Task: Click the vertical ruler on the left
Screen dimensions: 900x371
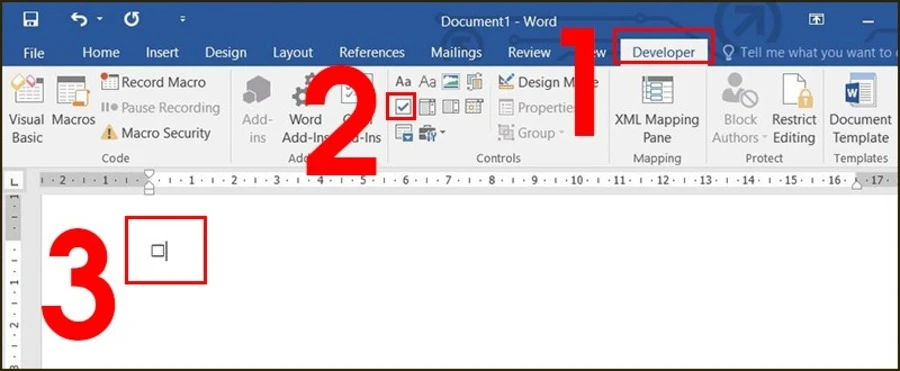Action: tap(14, 281)
